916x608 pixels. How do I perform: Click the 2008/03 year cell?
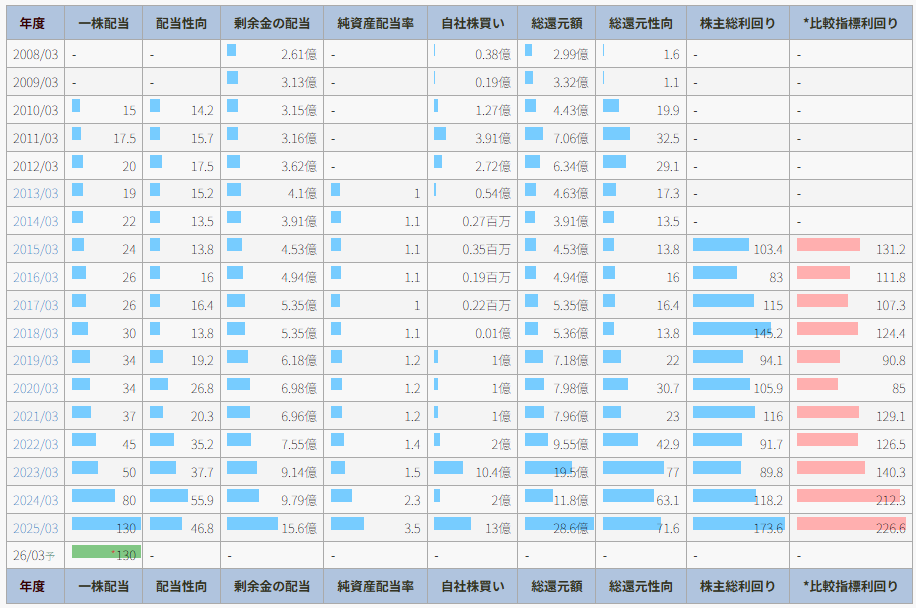35,55
